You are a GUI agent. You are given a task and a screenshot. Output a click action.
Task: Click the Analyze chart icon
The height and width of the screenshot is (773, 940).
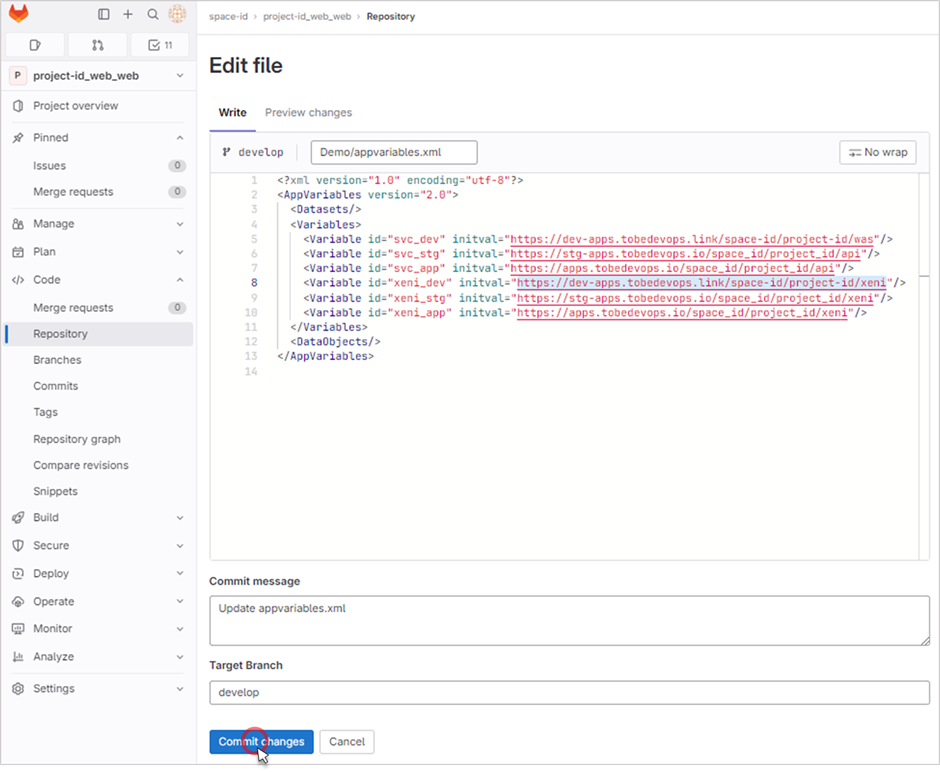pos(18,657)
